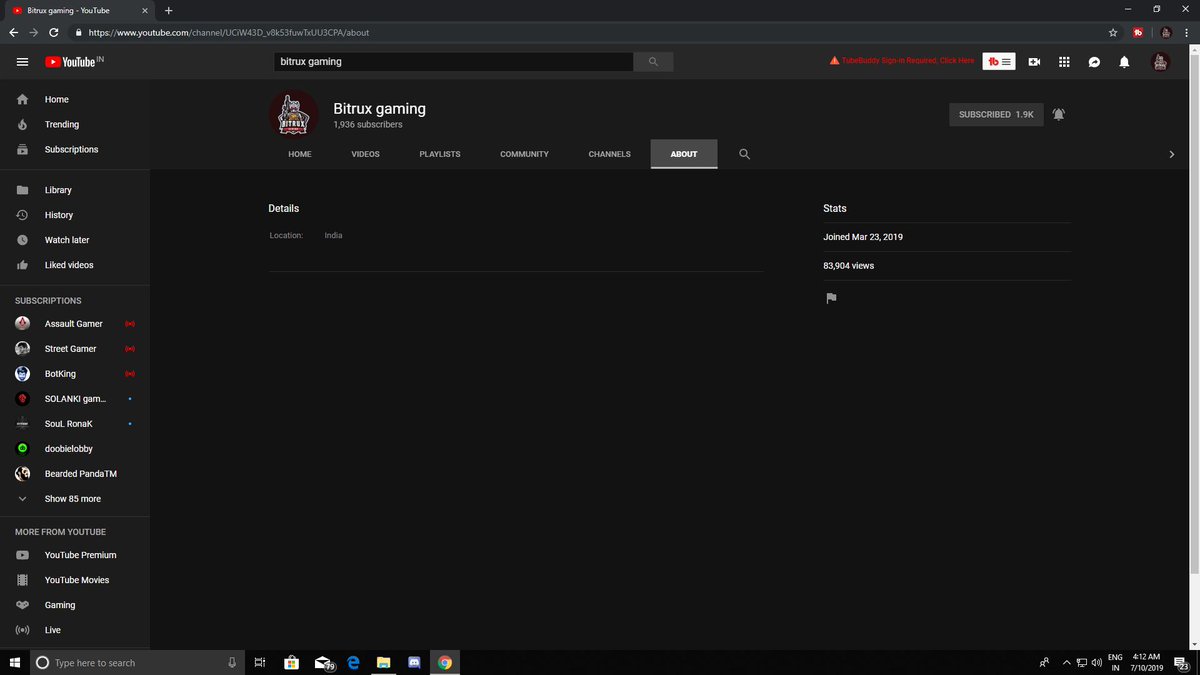
Task: Go to Home in the sidebar
Action: pos(75,100)
